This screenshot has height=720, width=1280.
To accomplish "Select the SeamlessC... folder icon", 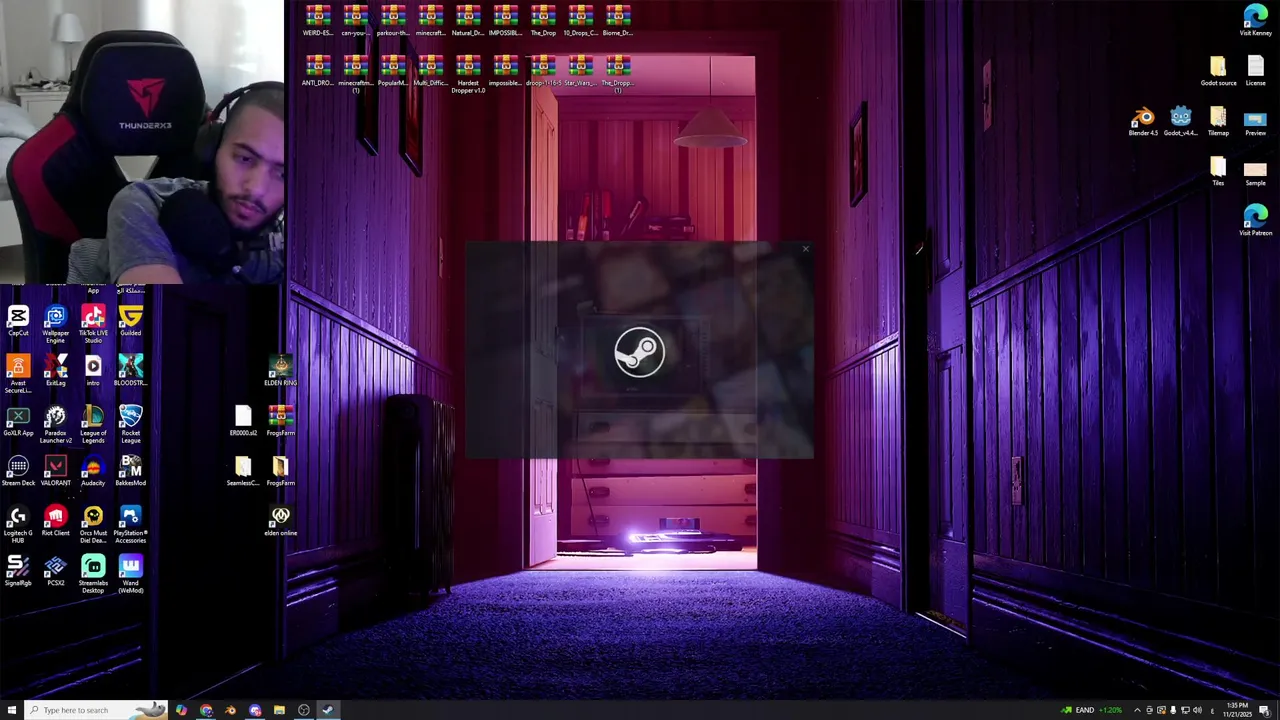I will pyautogui.click(x=243, y=472).
